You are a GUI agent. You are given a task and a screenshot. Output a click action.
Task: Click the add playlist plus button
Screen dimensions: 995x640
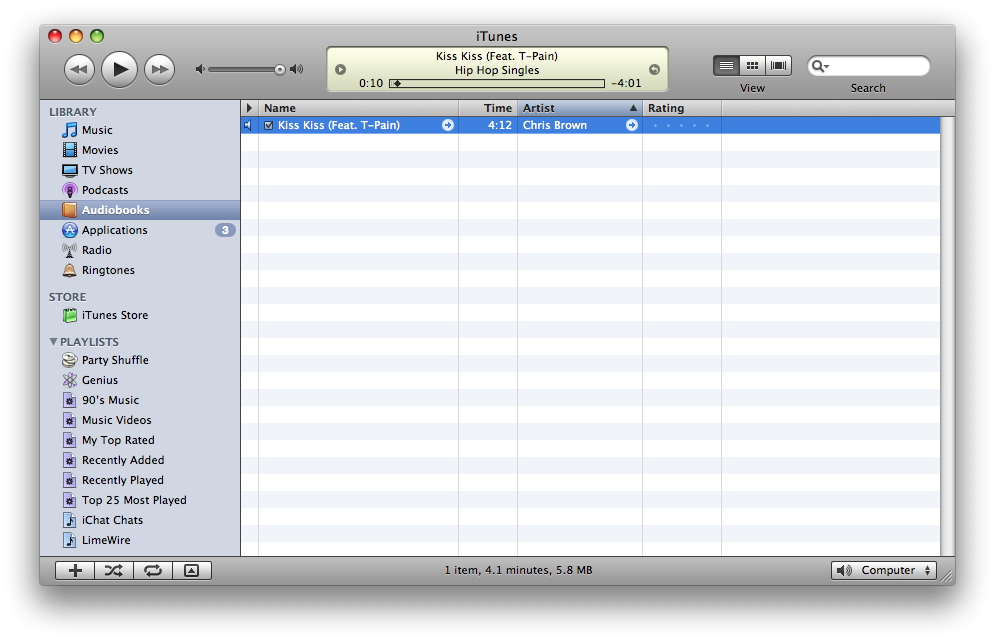tap(75, 571)
